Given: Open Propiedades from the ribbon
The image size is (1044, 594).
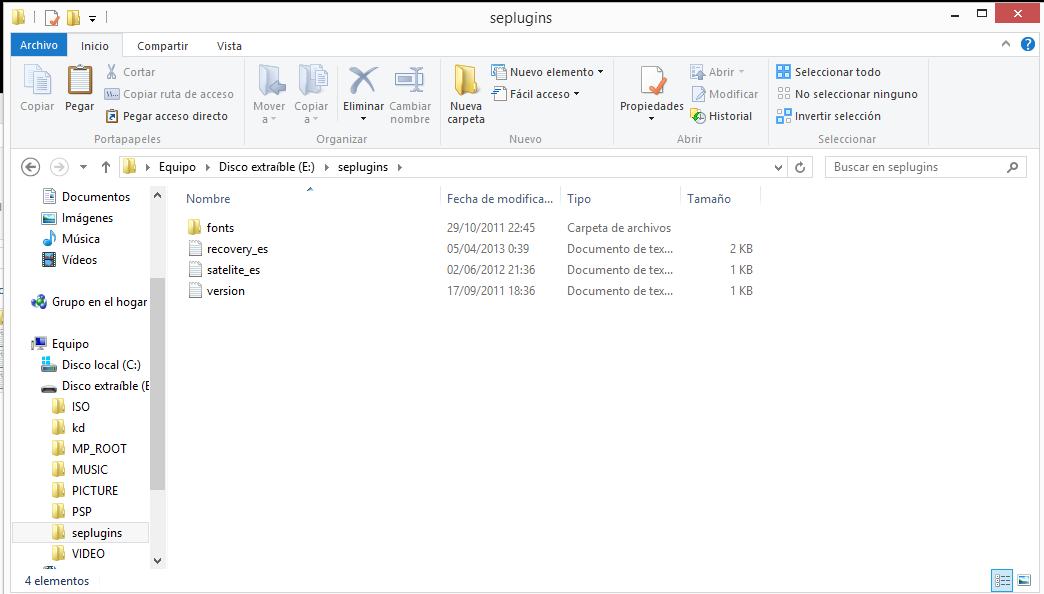Looking at the screenshot, I should (x=652, y=82).
